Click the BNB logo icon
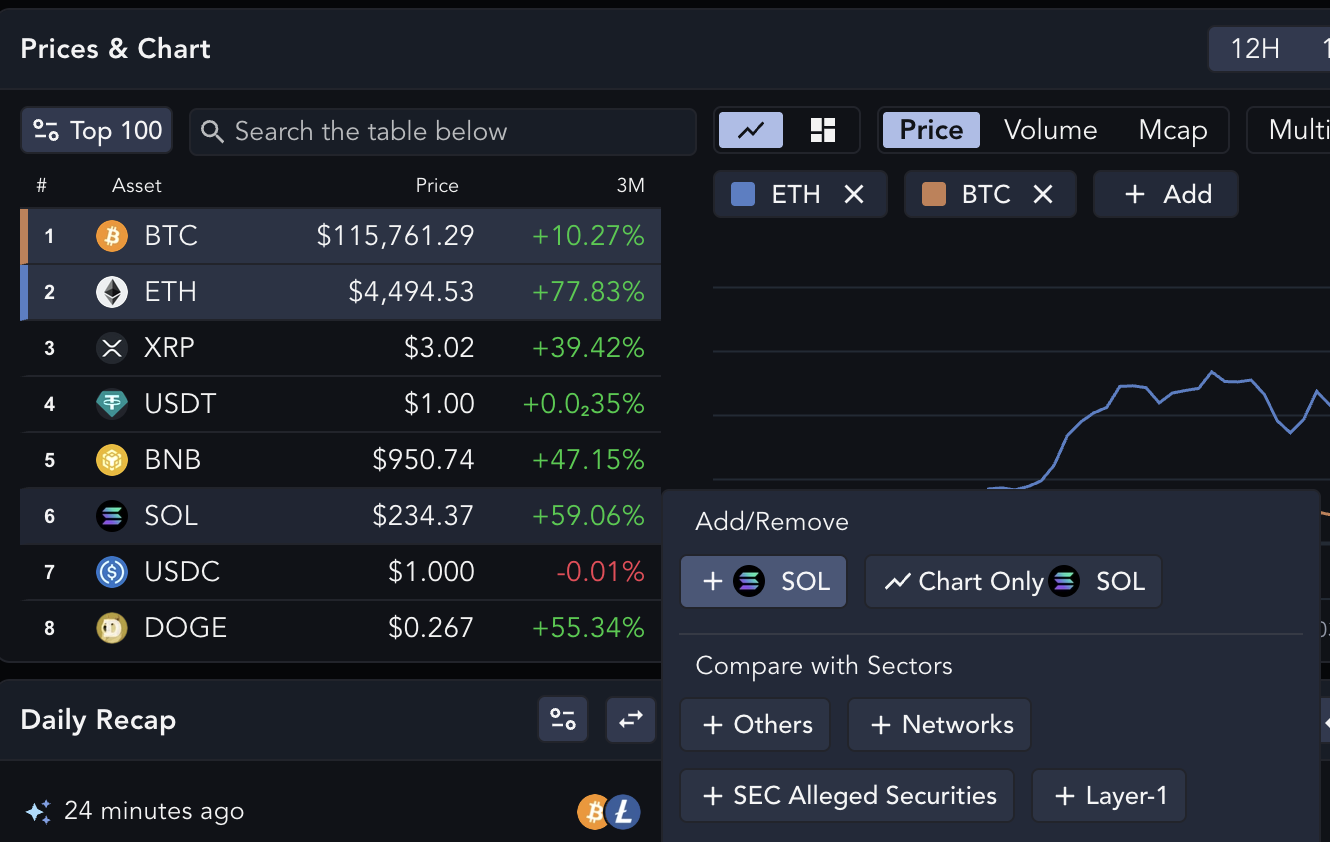Viewport: 1330px width, 842px height. [112, 460]
